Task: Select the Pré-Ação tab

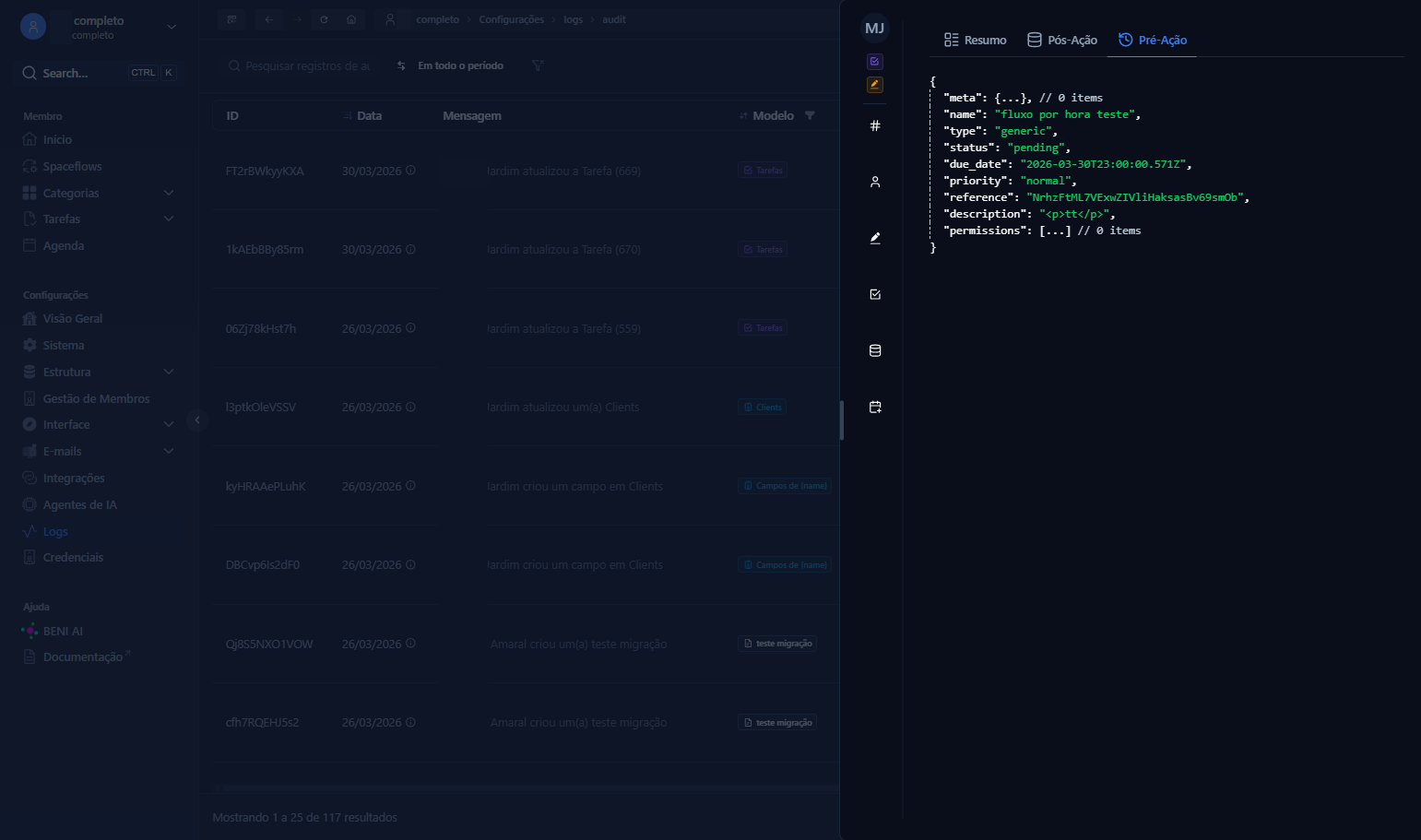Action: tap(1152, 40)
